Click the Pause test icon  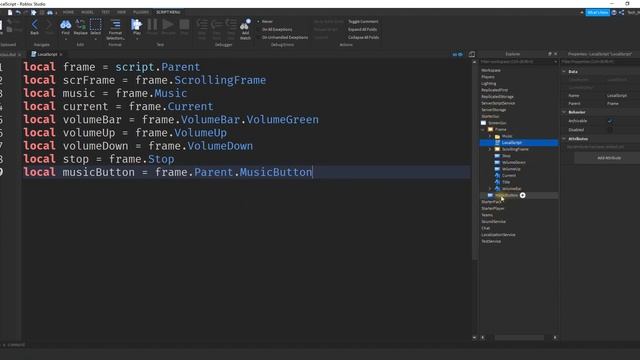[x=152, y=25]
